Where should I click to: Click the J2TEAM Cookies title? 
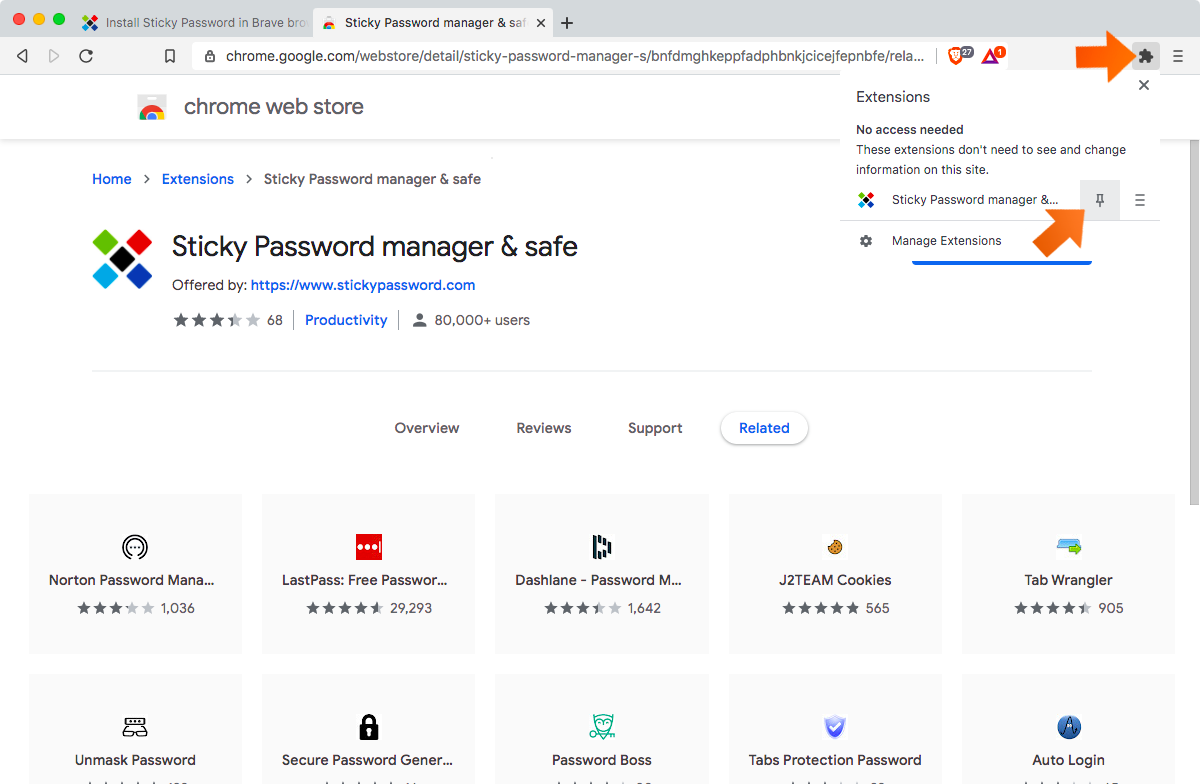[x=835, y=580]
